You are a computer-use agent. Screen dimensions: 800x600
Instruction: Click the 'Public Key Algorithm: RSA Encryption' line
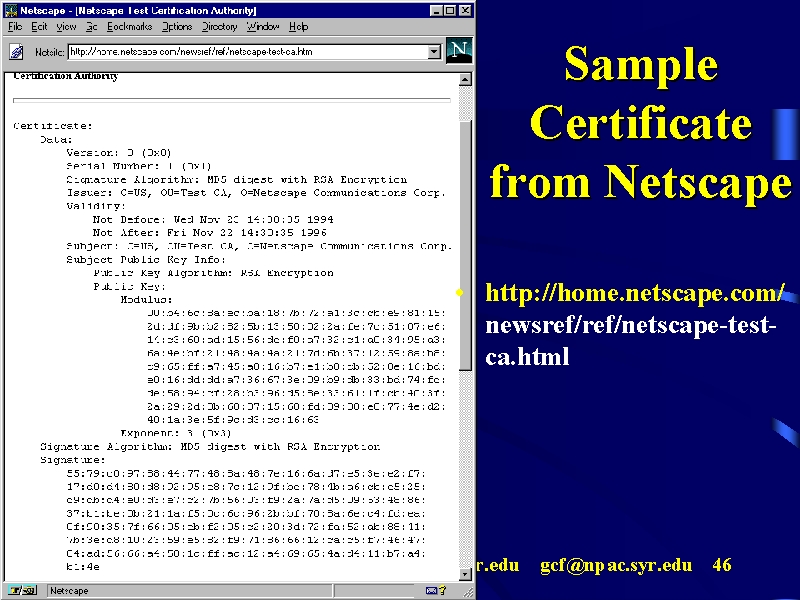tap(213, 273)
